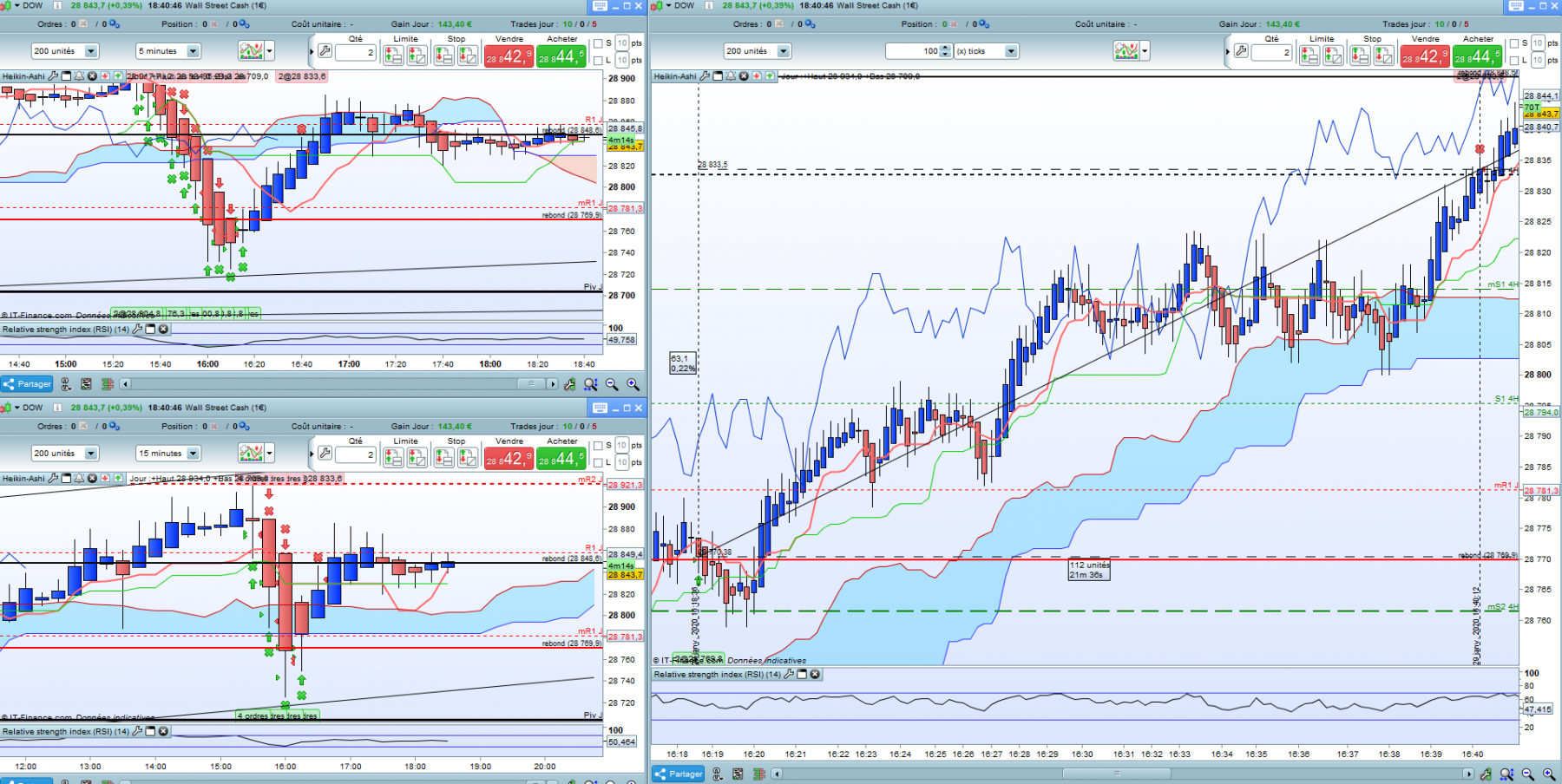
Task: Toggle the S checkbox in 15 minutes chart
Action: pos(597,446)
